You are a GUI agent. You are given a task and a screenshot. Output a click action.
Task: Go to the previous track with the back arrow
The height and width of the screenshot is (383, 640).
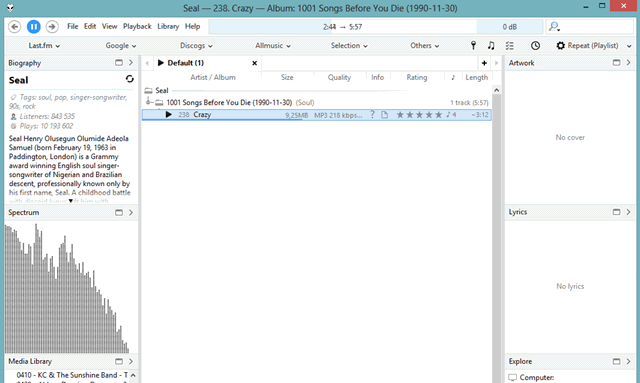[15, 27]
